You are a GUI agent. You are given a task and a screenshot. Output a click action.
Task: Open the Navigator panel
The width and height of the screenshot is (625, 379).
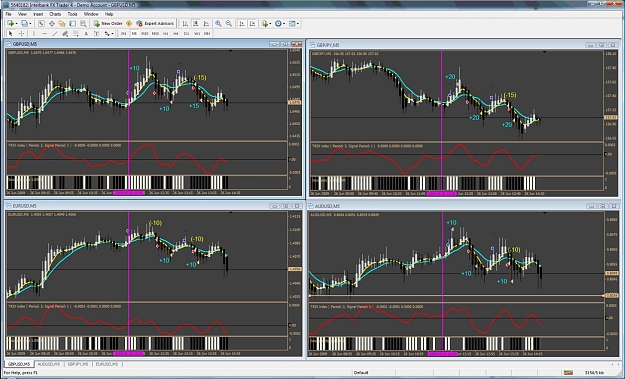tap(62, 24)
